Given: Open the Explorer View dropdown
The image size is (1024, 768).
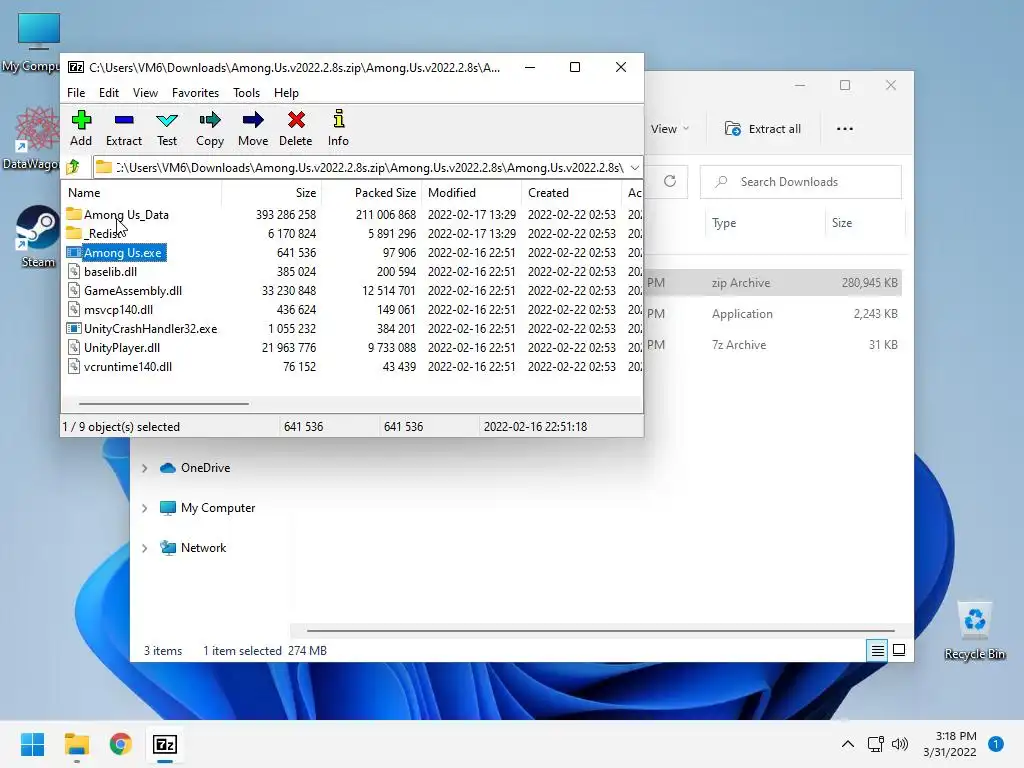Looking at the screenshot, I should pos(670,129).
